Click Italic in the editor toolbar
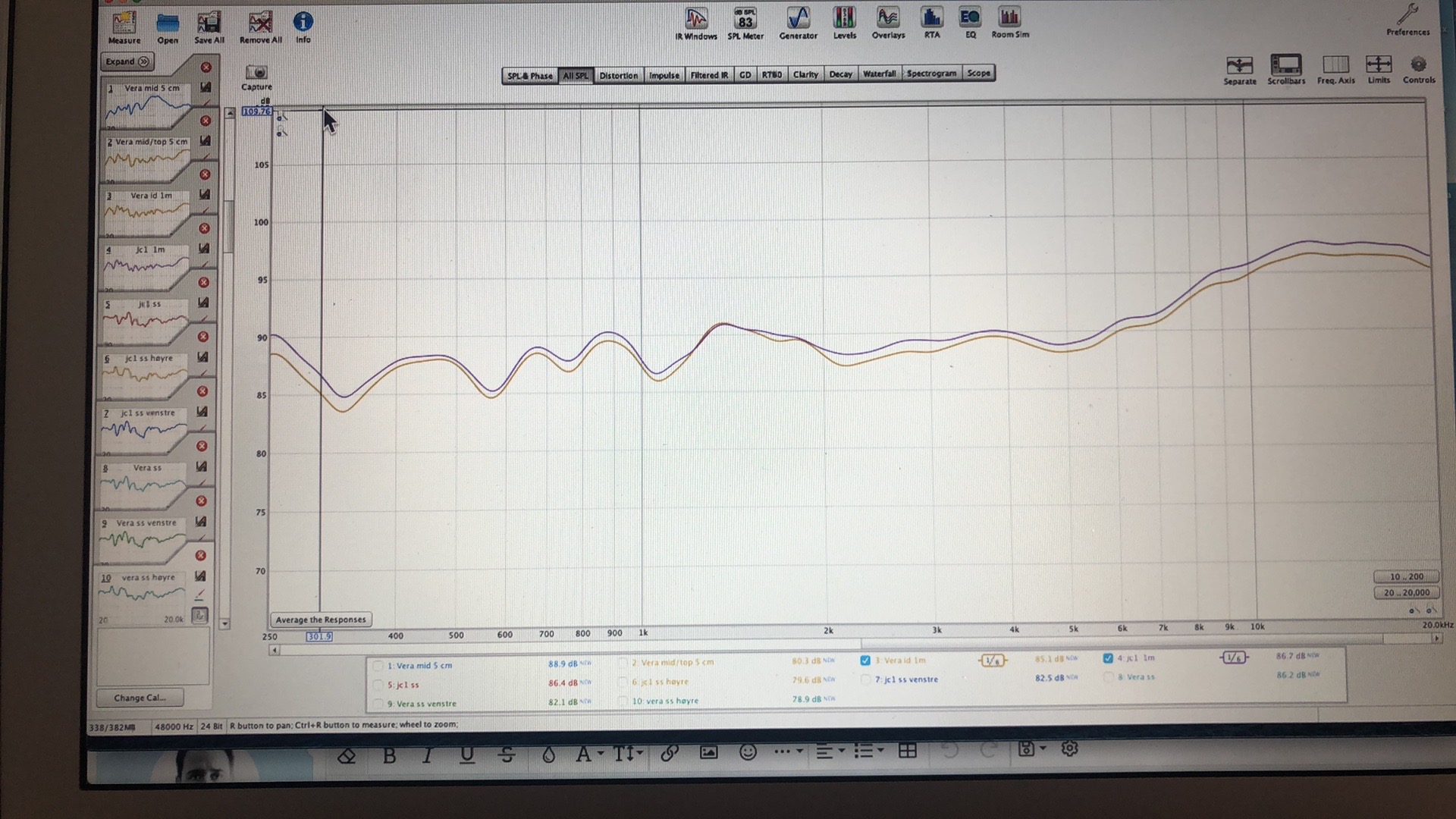The width and height of the screenshot is (1456, 819). (x=428, y=755)
